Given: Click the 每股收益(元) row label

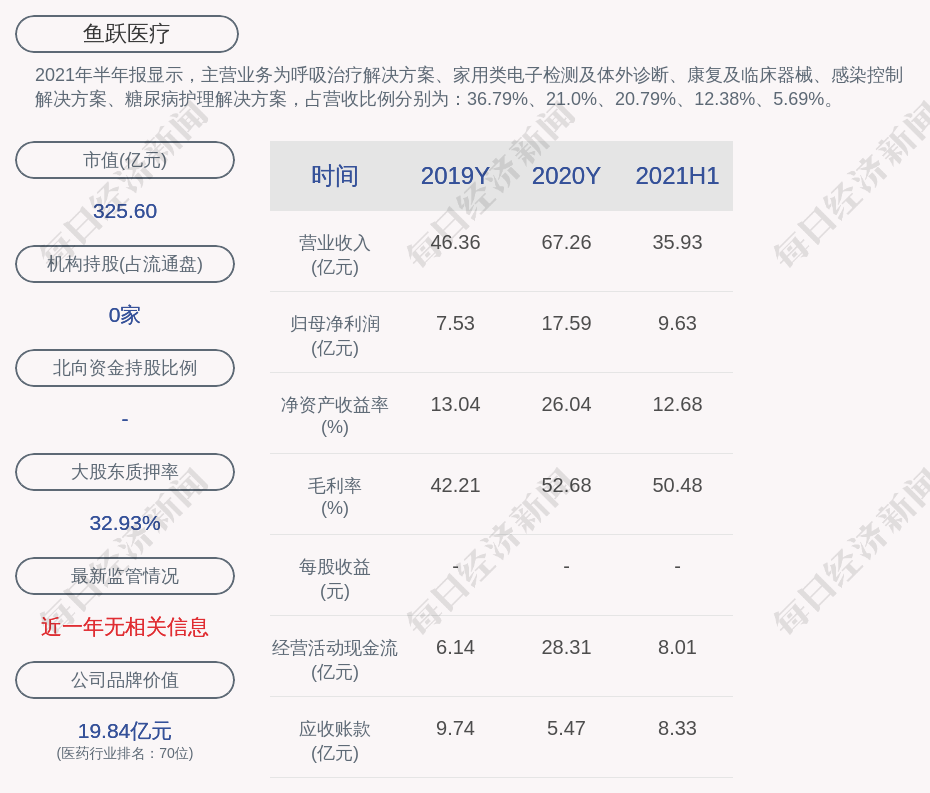Looking at the screenshot, I should pyautogui.click(x=335, y=579).
